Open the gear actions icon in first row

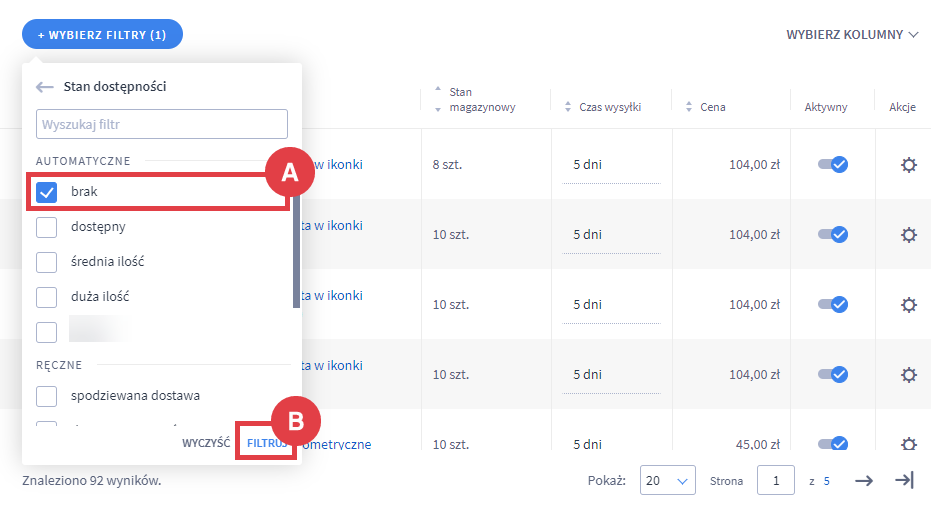click(908, 165)
